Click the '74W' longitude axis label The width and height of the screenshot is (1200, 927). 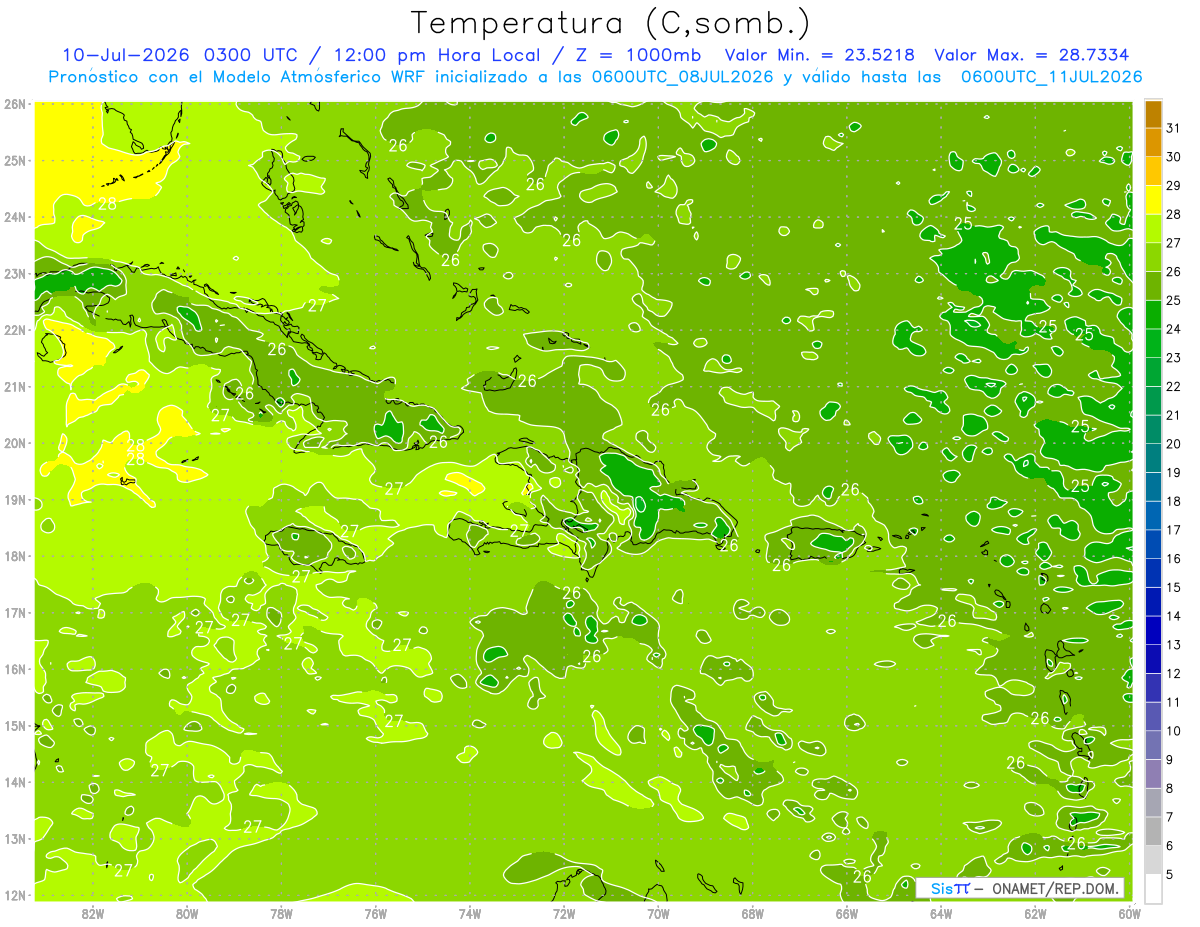pyautogui.click(x=469, y=913)
